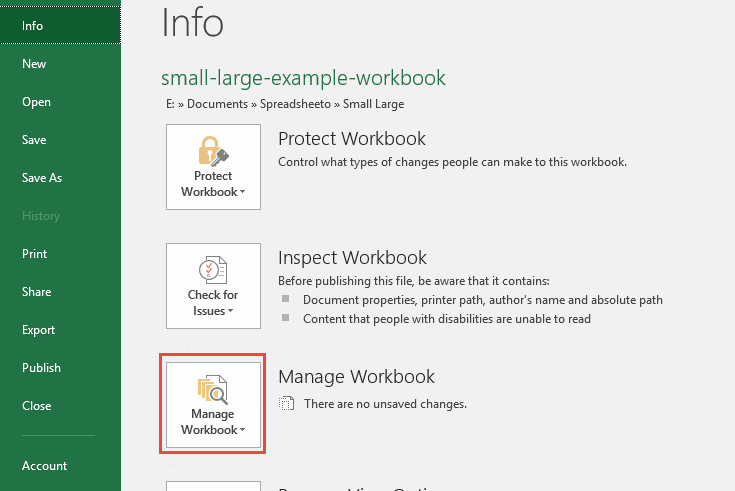The width and height of the screenshot is (735, 491).
Task: Open the Check for Issues dropdown arrow
Action: click(230, 311)
